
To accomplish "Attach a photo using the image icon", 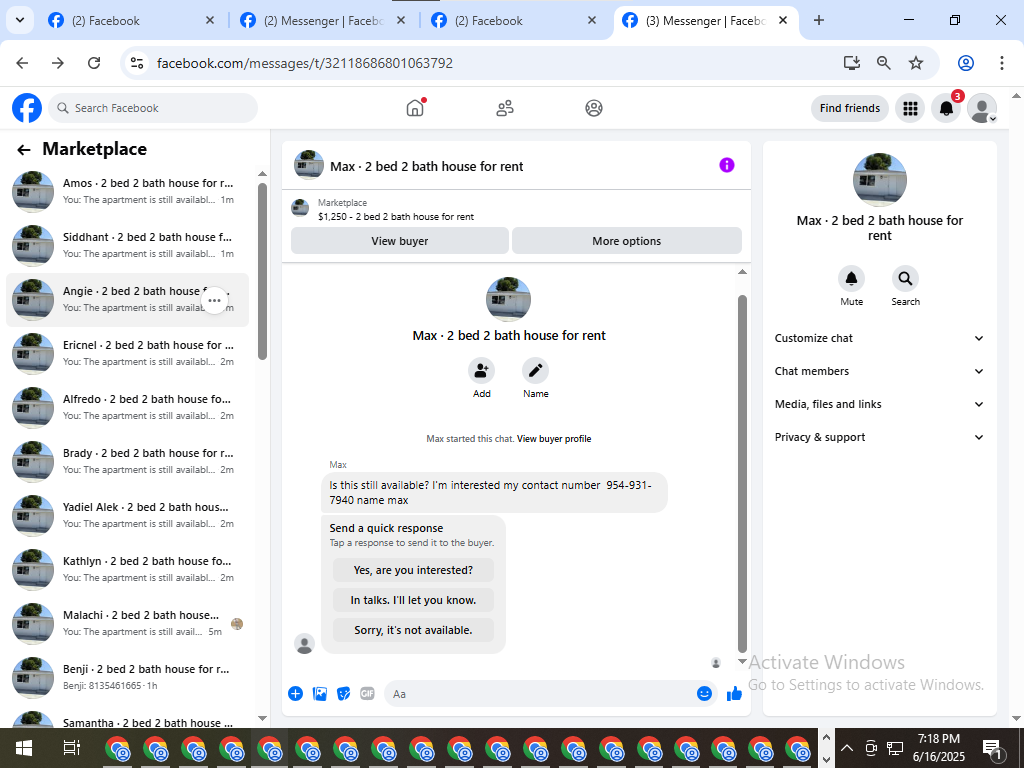I will pyautogui.click(x=320, y=694).
